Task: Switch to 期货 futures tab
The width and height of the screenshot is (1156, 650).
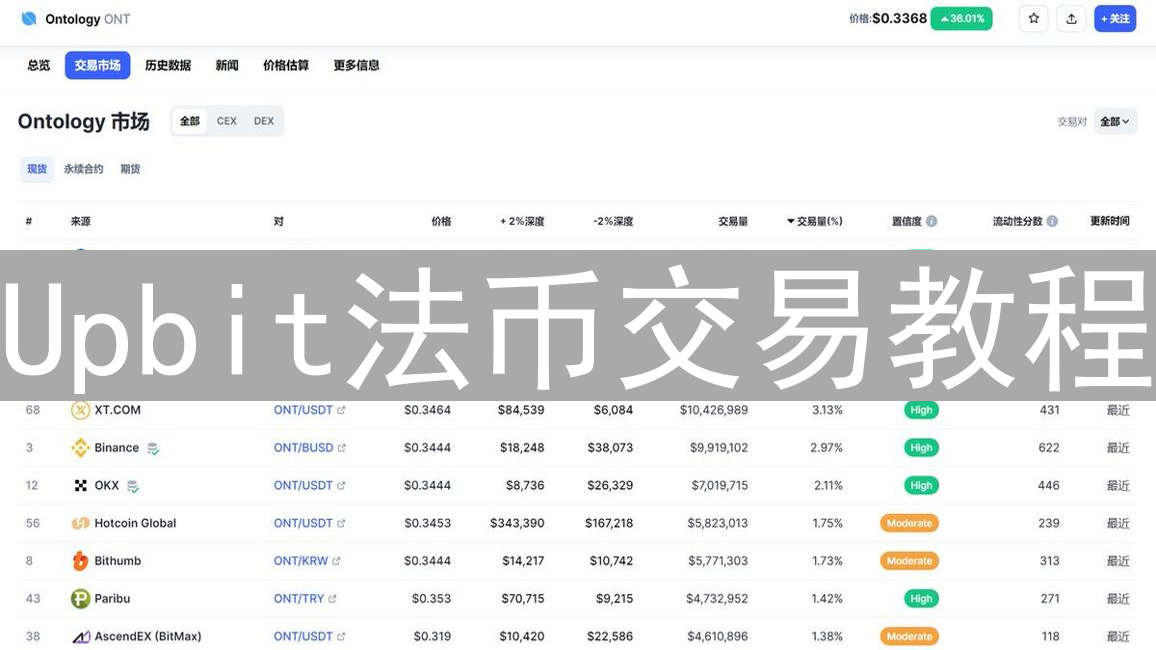Action: pyautogui.click(x=130, y=169)
